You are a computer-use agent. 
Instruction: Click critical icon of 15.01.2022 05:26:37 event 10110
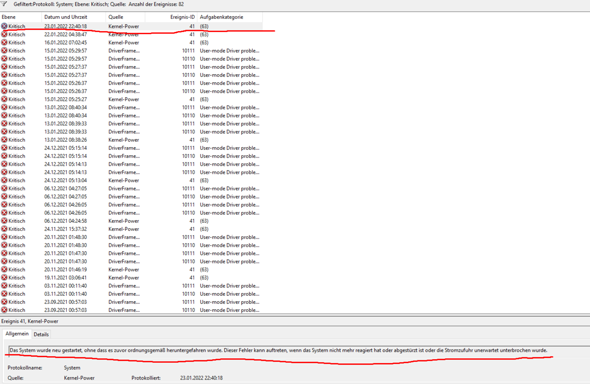click(x=4, y=91)
